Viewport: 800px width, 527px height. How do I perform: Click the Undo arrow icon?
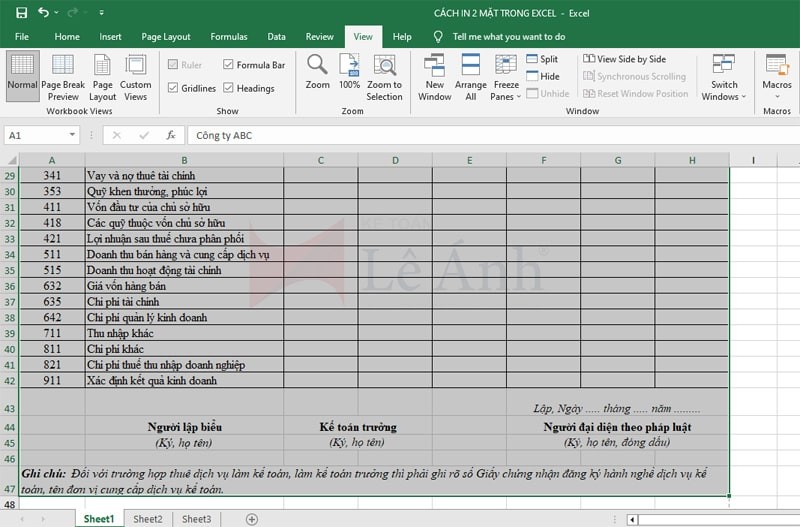(x=43, y=12)
